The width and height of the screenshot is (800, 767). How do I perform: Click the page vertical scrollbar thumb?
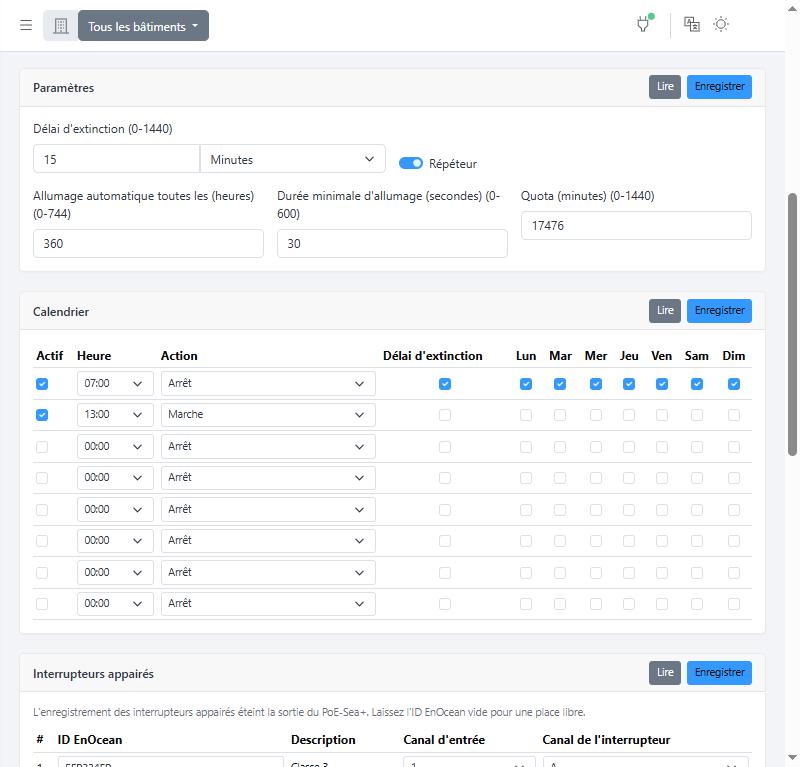click(x=792, y=324)
